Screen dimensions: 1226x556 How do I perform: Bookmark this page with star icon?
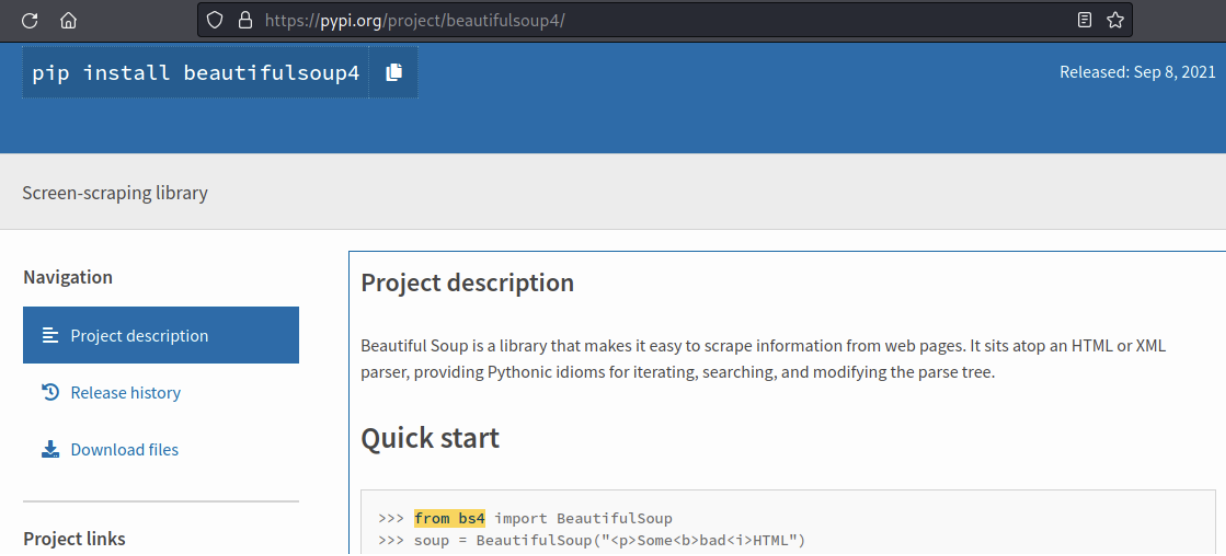tap(1115, 20)
